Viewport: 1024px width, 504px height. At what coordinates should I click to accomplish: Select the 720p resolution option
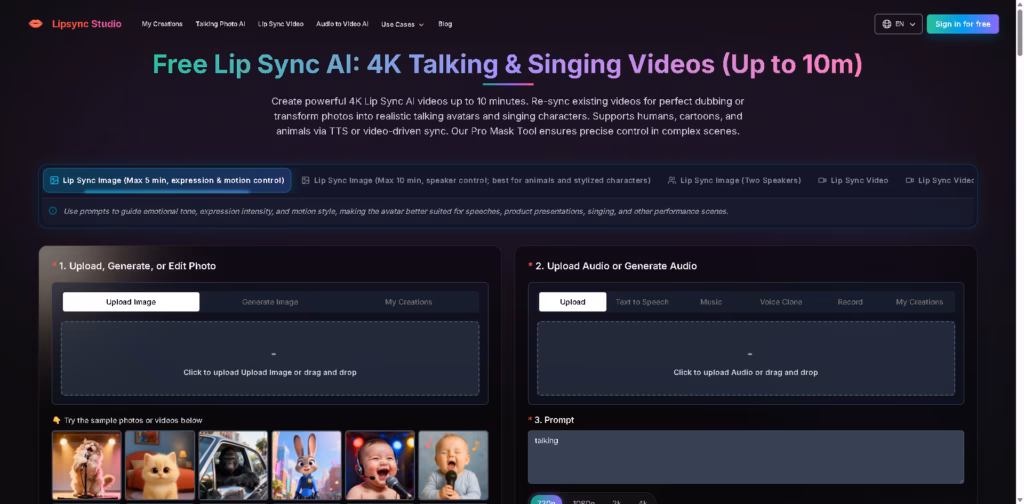pyautogui.click(x=546, y=501)
